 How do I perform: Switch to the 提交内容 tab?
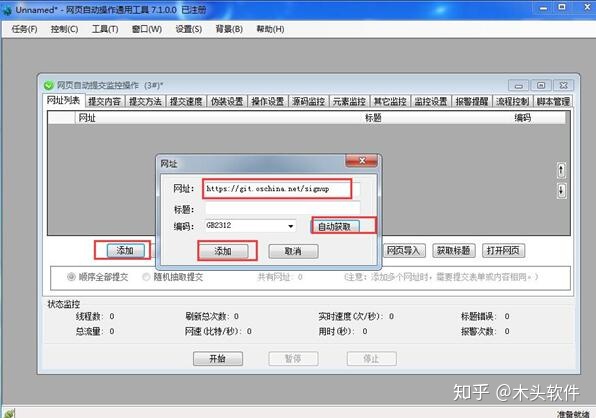105,101
